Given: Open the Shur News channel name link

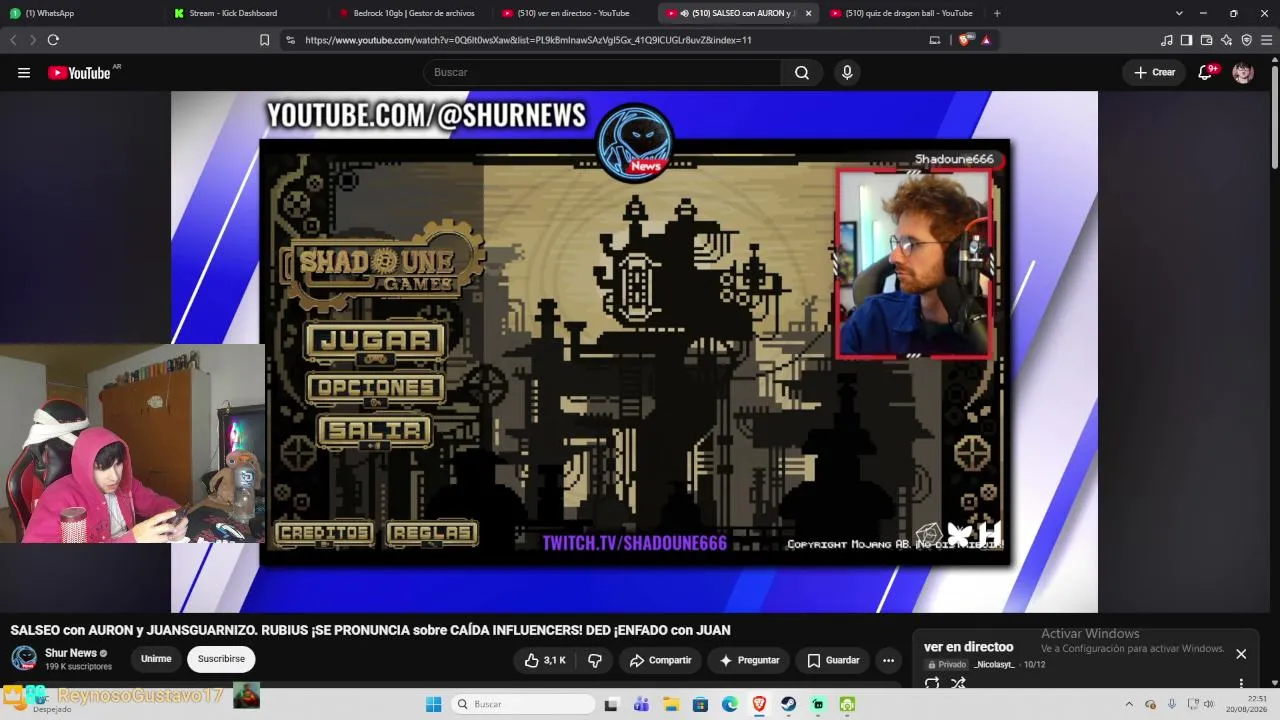Looking at the screenshot, I should [71, 653].
